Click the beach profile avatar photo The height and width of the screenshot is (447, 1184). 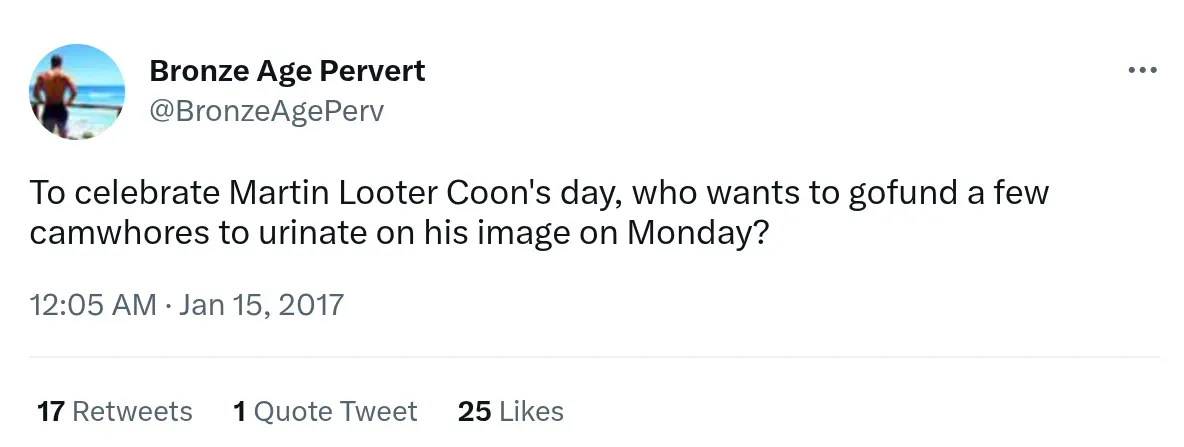(77, 92)
